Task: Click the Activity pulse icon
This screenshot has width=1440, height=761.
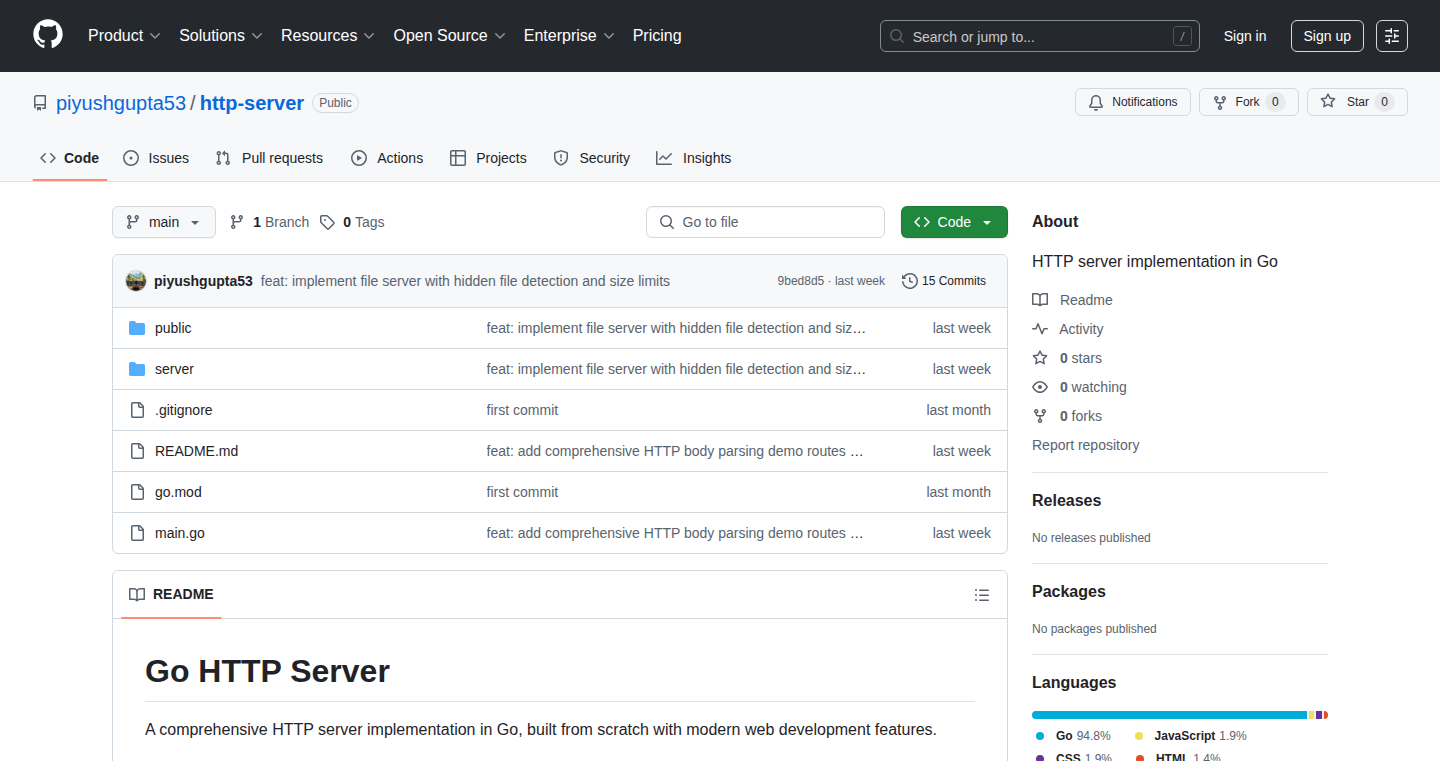Action: (1040, 329)
